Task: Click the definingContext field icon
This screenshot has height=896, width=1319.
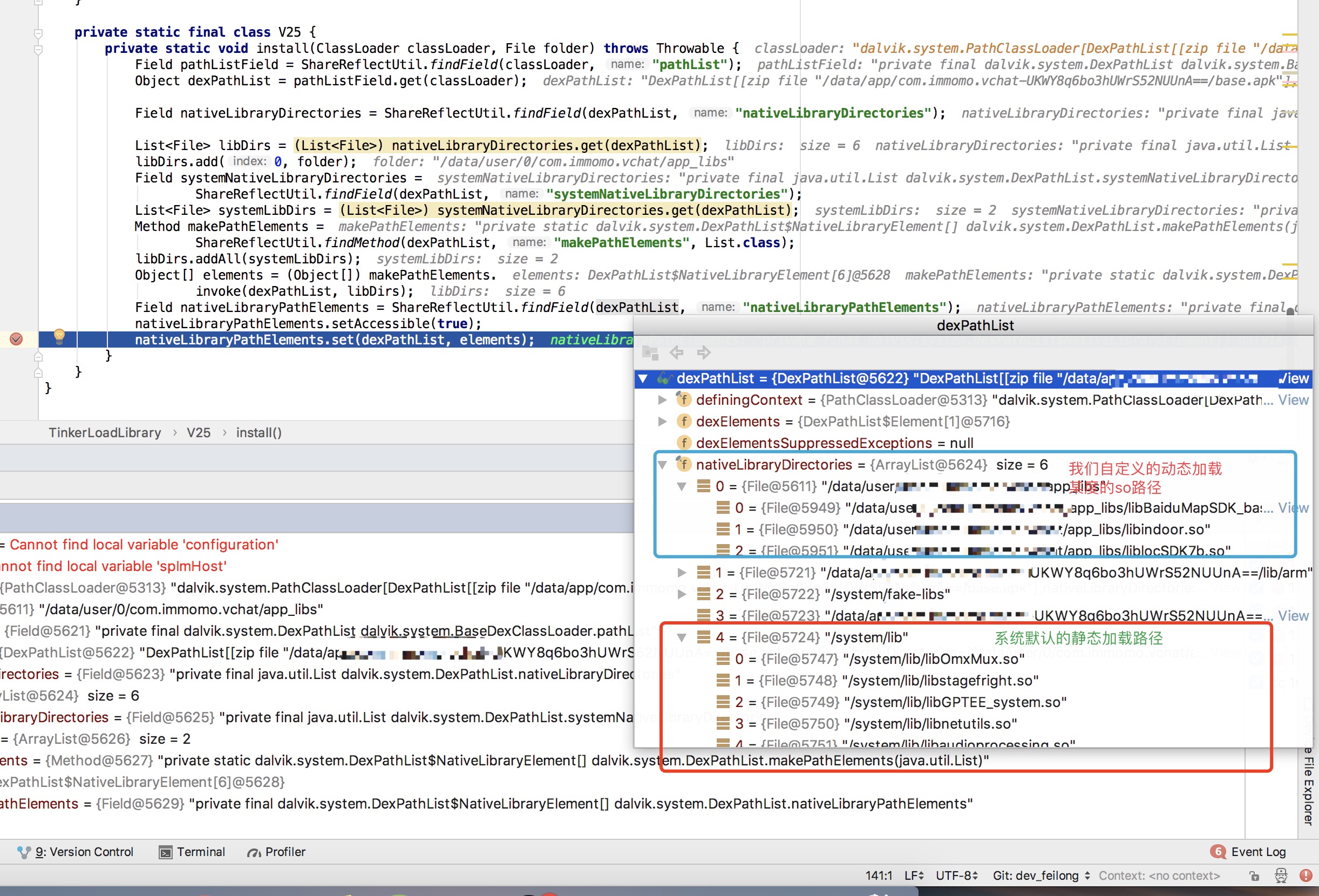Action: point(684,399)
